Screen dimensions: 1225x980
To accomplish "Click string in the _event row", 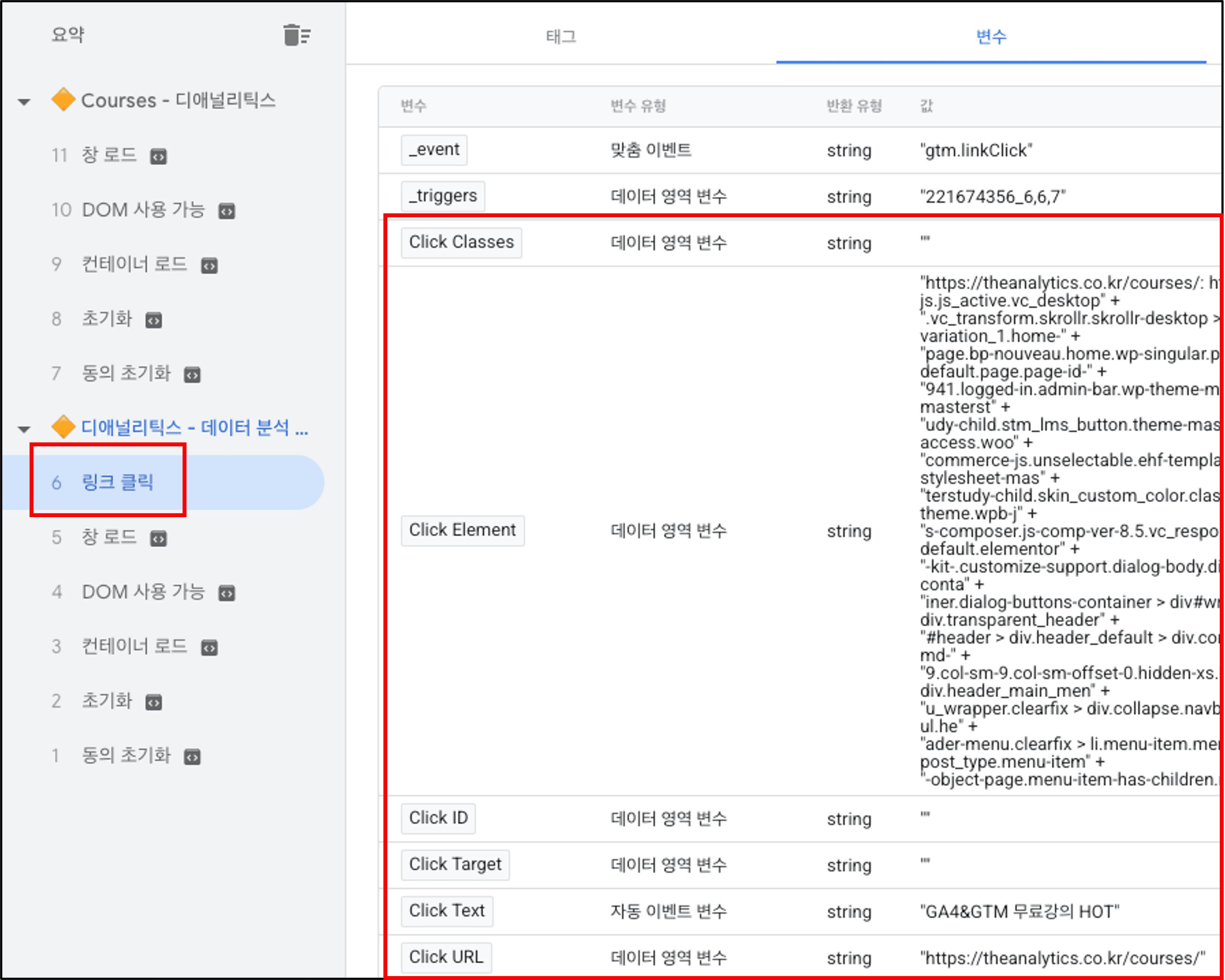I will [849, 151].
